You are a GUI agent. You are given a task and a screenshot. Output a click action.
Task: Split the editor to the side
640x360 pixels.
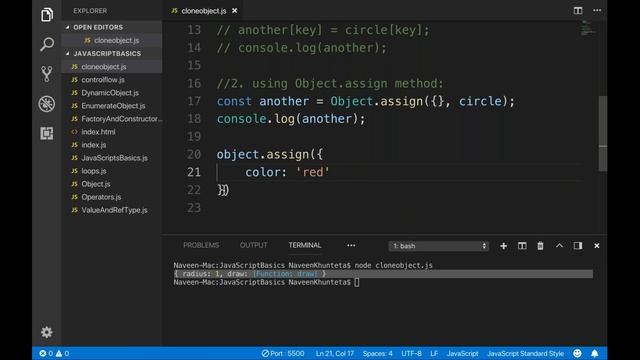click(578, 11)
